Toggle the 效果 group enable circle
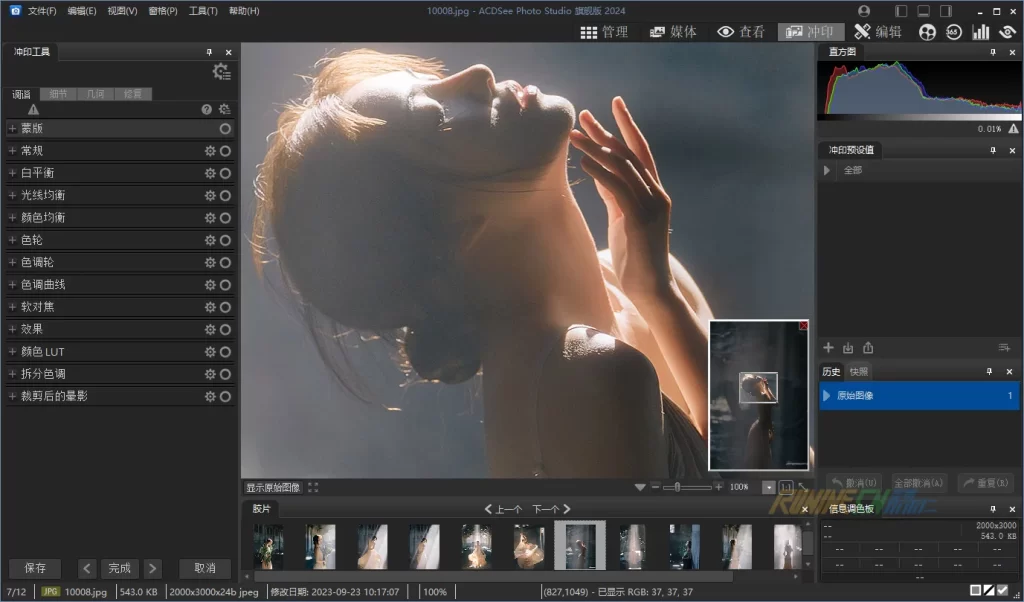 (225, 330)
